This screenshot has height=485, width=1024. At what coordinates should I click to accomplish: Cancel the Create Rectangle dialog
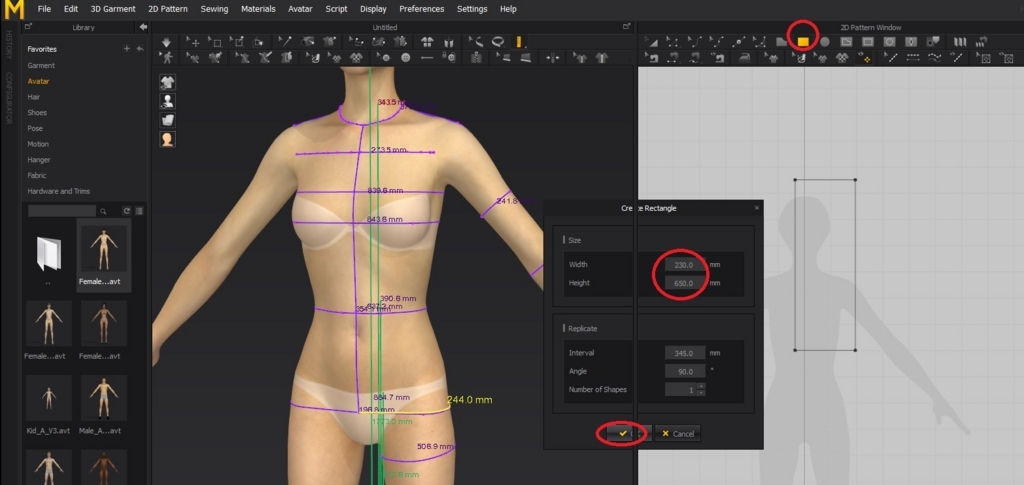(x=678, y=433)
